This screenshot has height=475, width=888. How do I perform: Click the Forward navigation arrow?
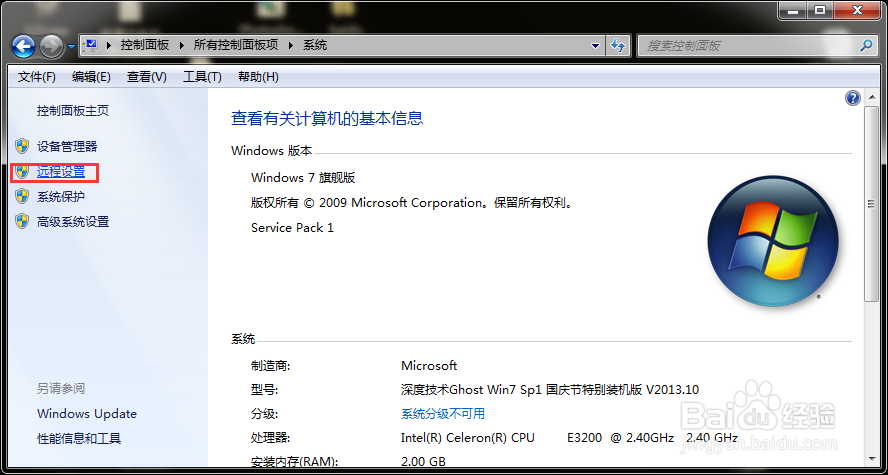(x=52, y=46)
